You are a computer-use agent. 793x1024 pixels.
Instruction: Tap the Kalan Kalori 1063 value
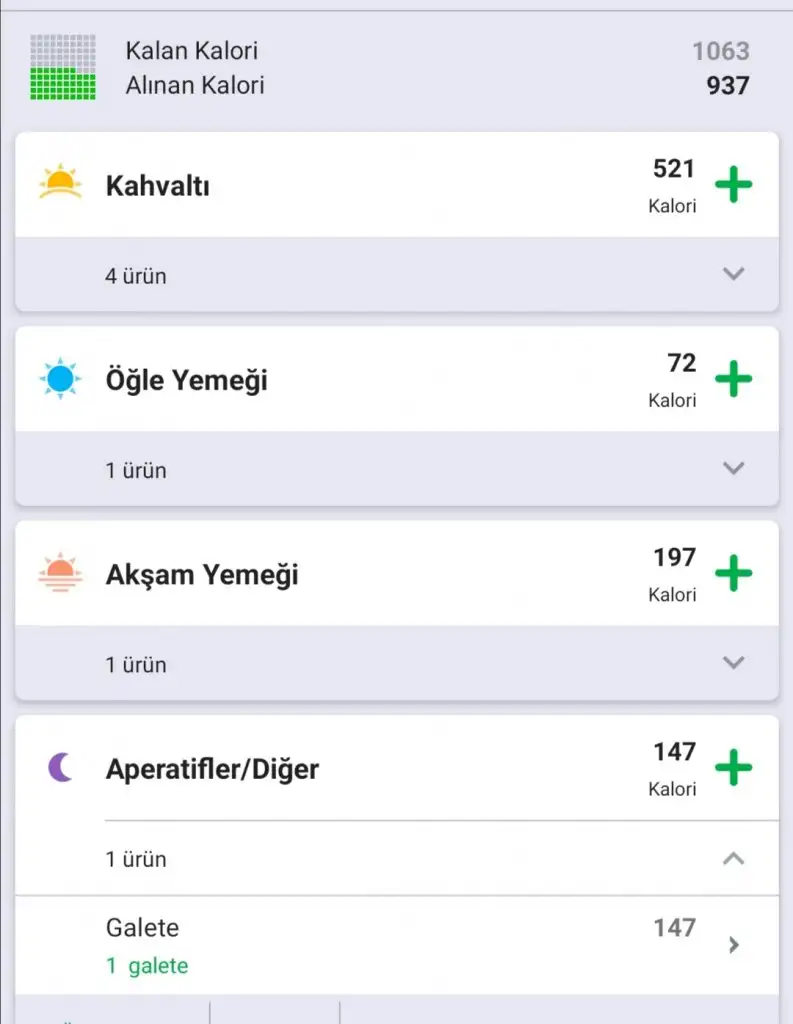click(x=720, y=51)
